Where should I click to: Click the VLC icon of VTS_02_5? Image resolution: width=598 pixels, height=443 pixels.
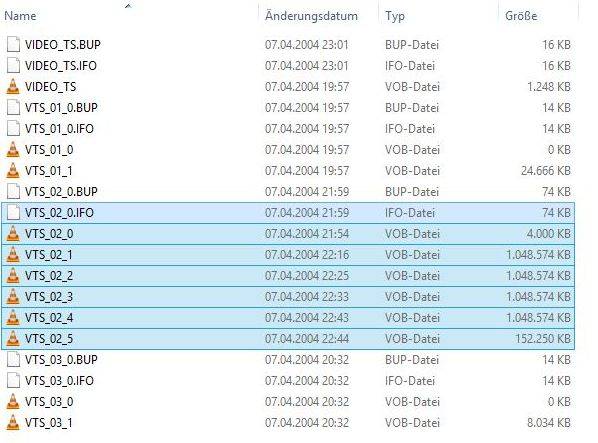click(x=13, y=339)
